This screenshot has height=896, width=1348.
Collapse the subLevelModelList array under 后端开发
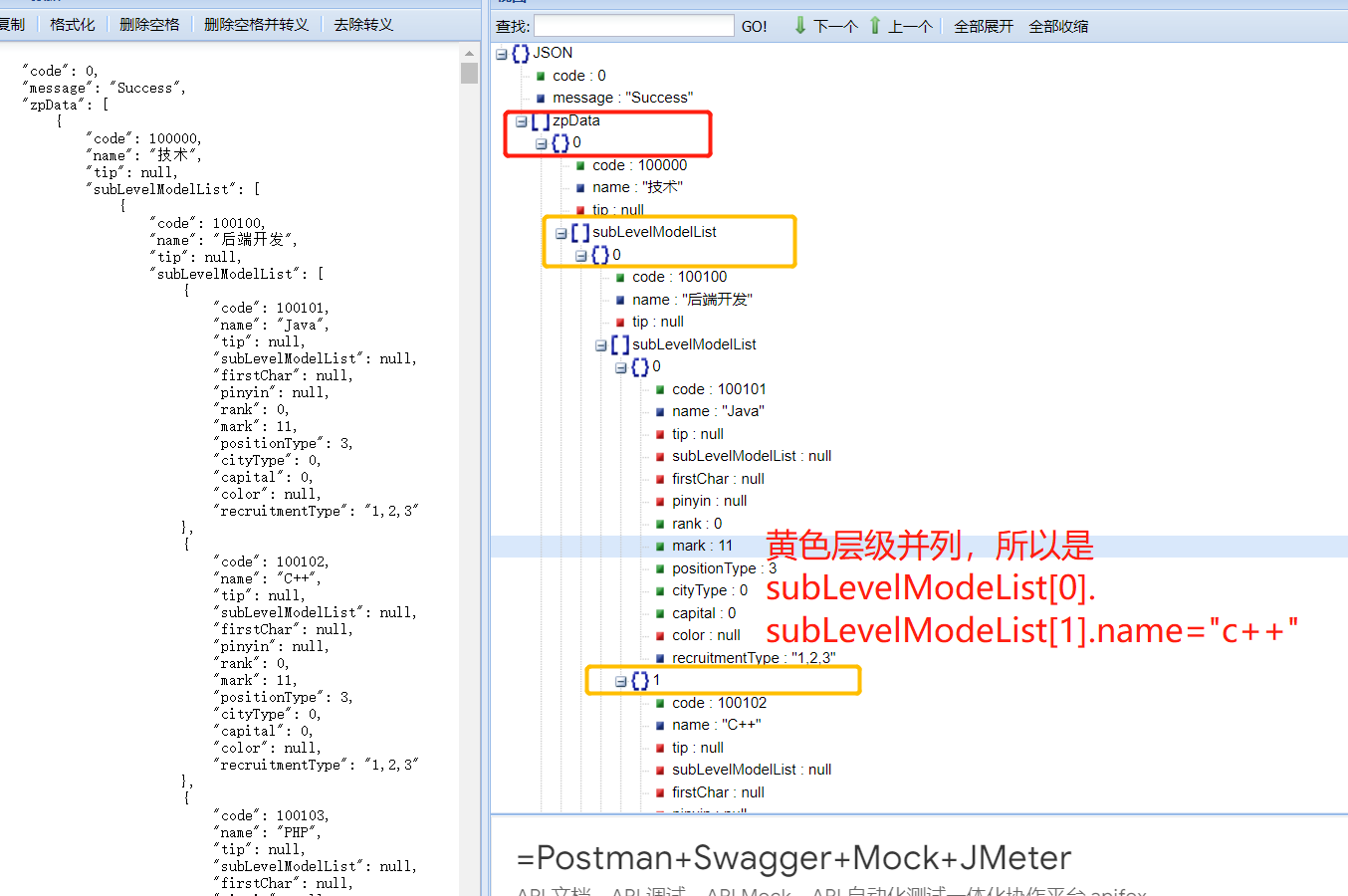(600, 345)
